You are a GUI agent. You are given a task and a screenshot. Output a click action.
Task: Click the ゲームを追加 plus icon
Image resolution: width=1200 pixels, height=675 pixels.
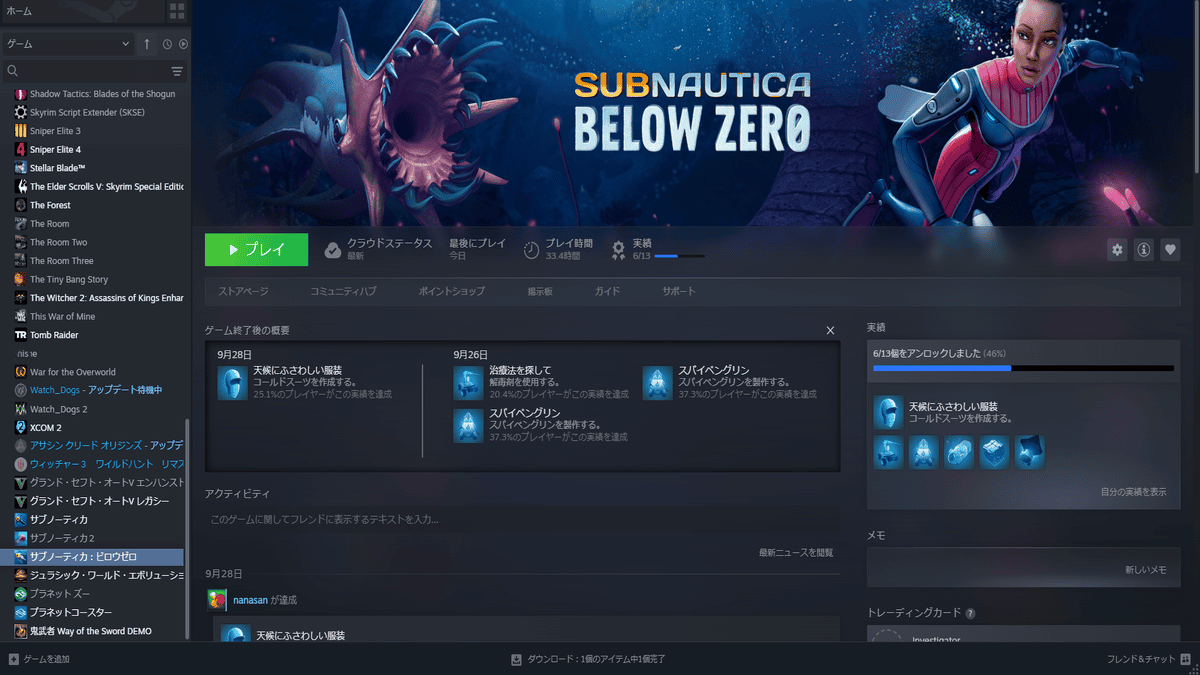click(13, 659)
